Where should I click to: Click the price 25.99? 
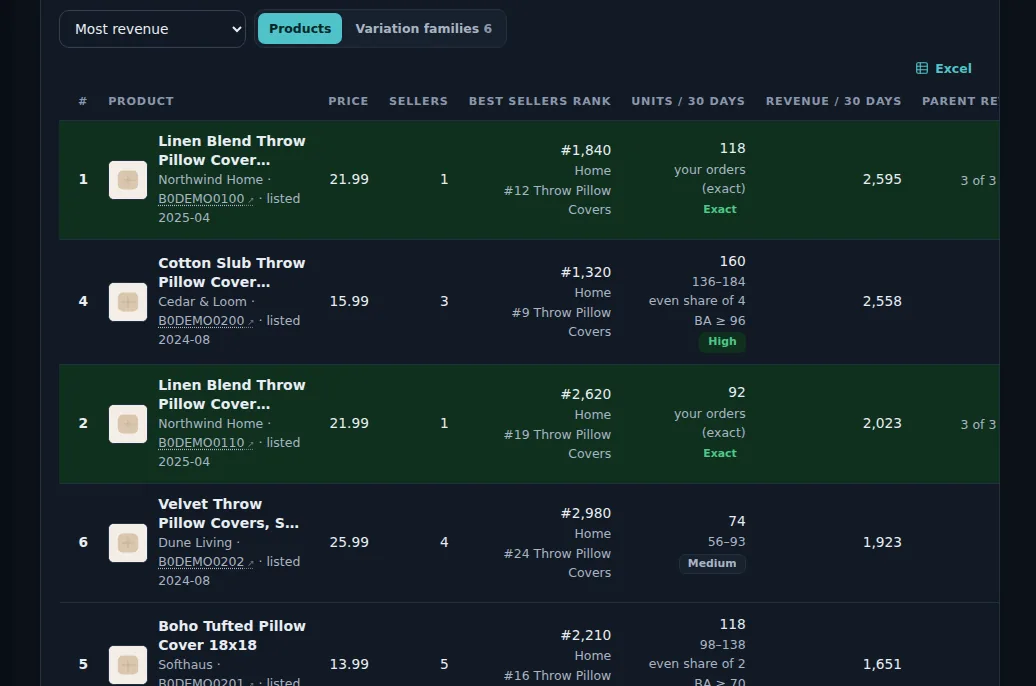tap(349, 542)
